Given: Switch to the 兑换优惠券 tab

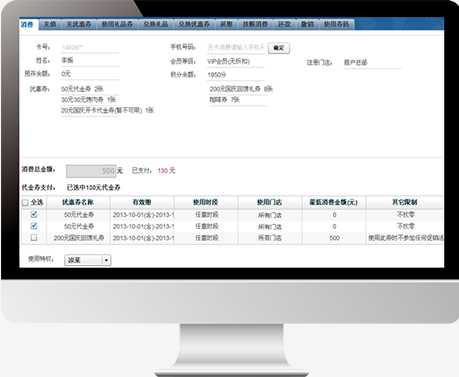Looking at the screenshot, I should tap(194, 24).
